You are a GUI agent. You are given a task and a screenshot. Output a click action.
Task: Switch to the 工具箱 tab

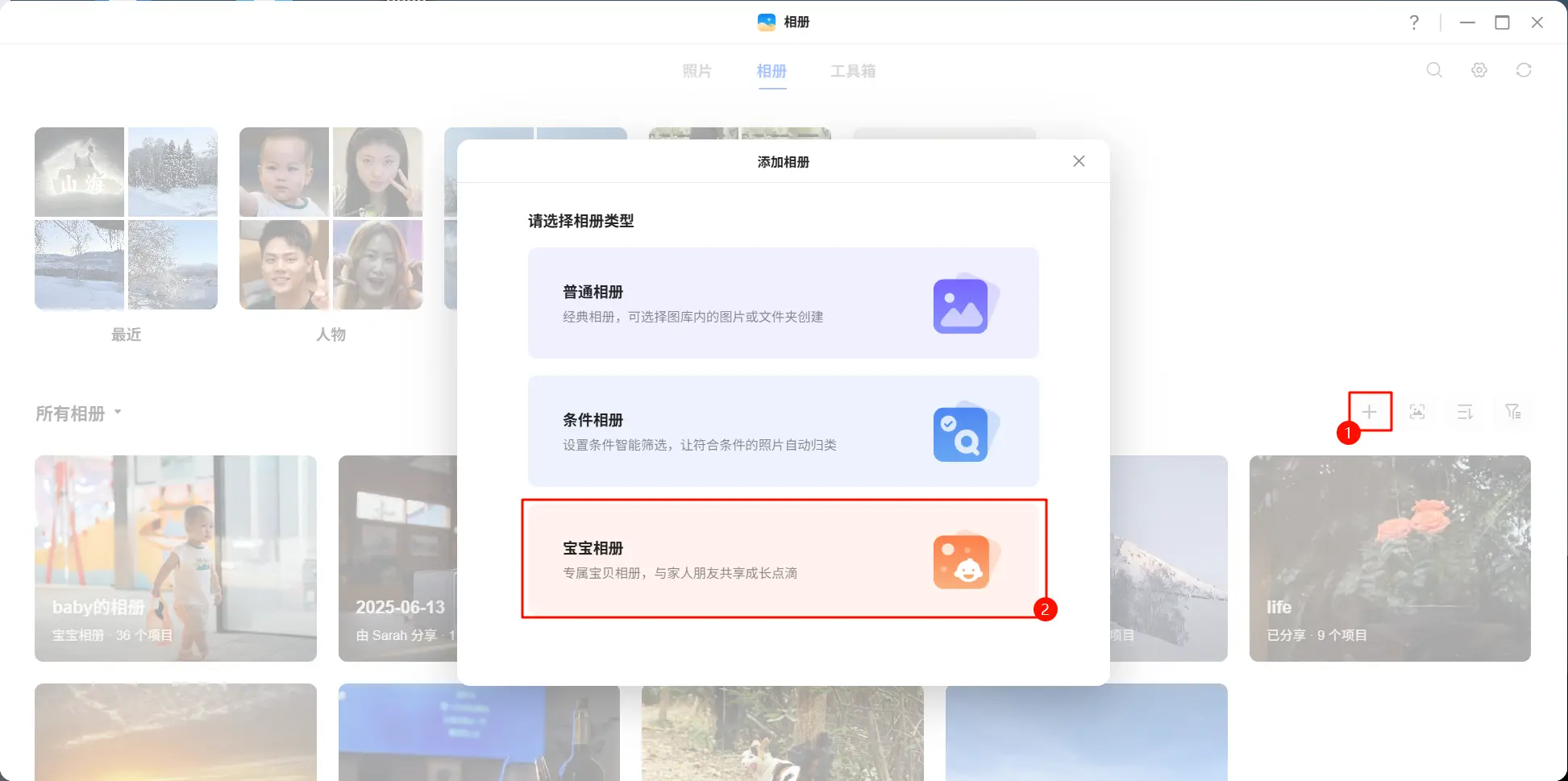(x=852, y=71)
